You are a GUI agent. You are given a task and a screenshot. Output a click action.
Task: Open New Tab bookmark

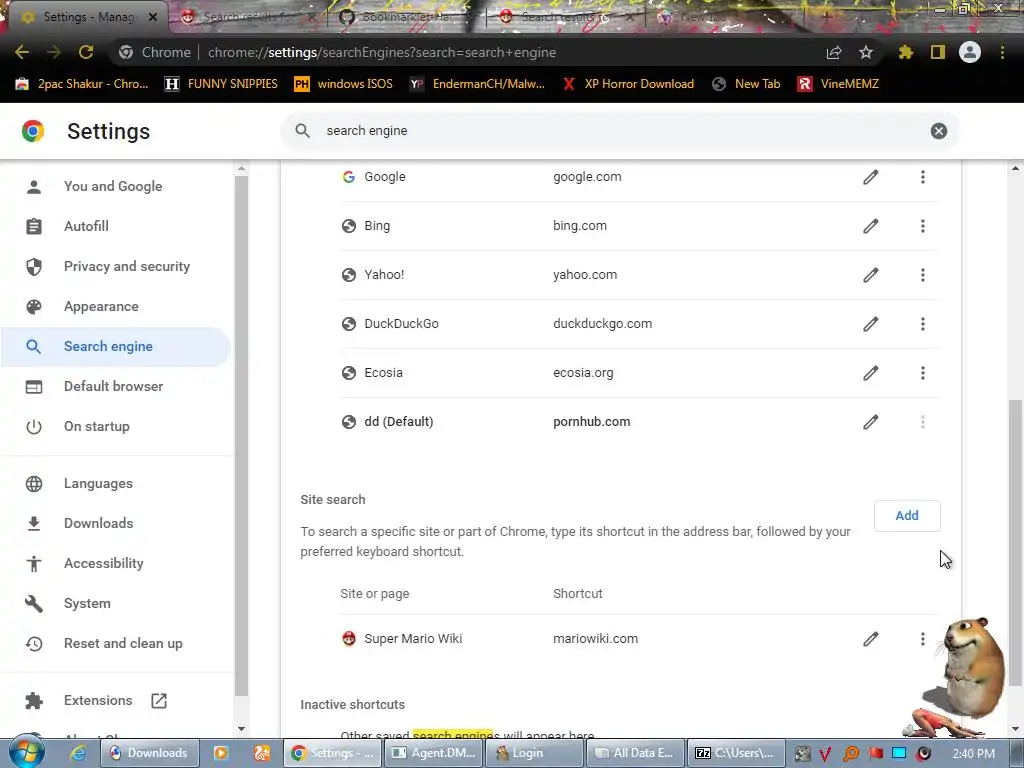tap(746, 84)
